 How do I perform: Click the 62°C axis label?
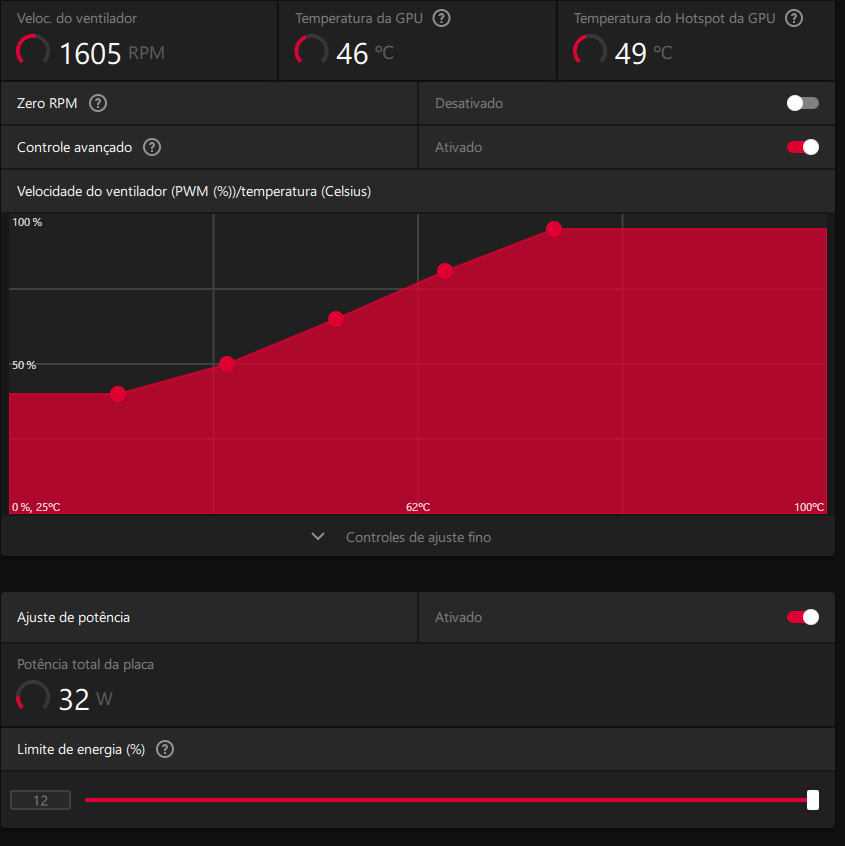(418, 507)
